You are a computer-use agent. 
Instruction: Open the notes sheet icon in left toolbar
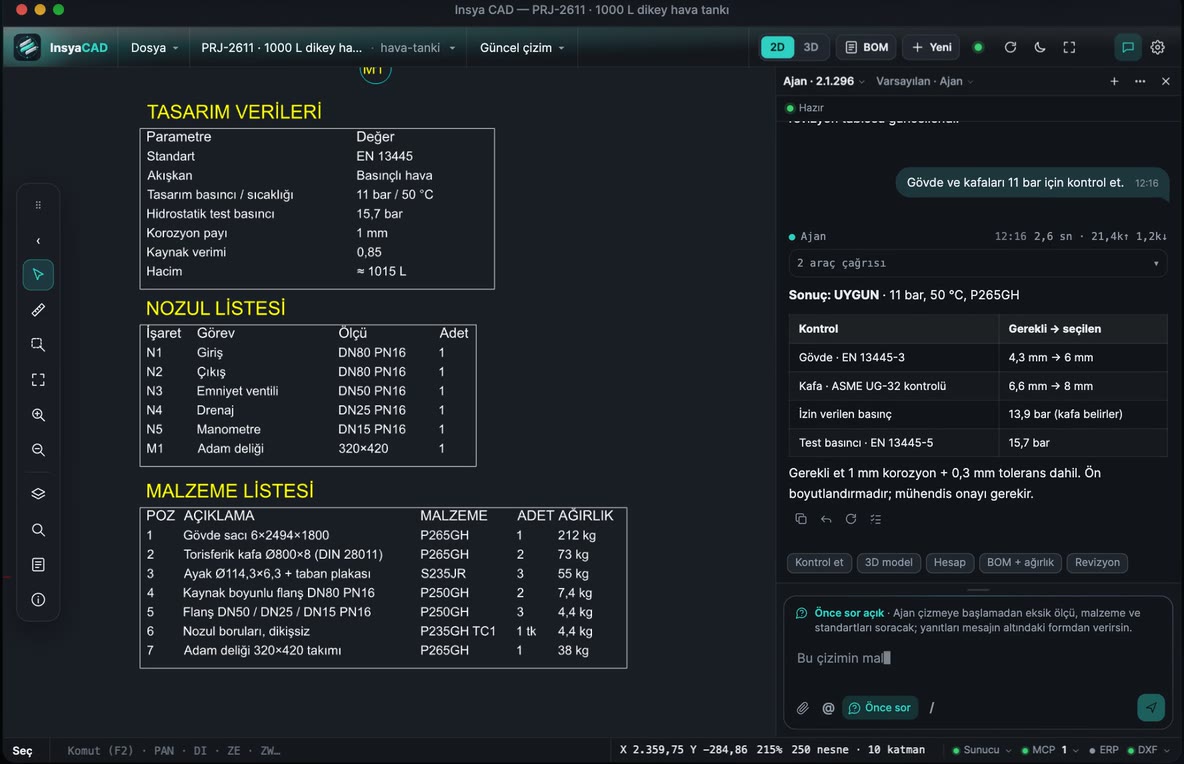(x=38, y=565)
